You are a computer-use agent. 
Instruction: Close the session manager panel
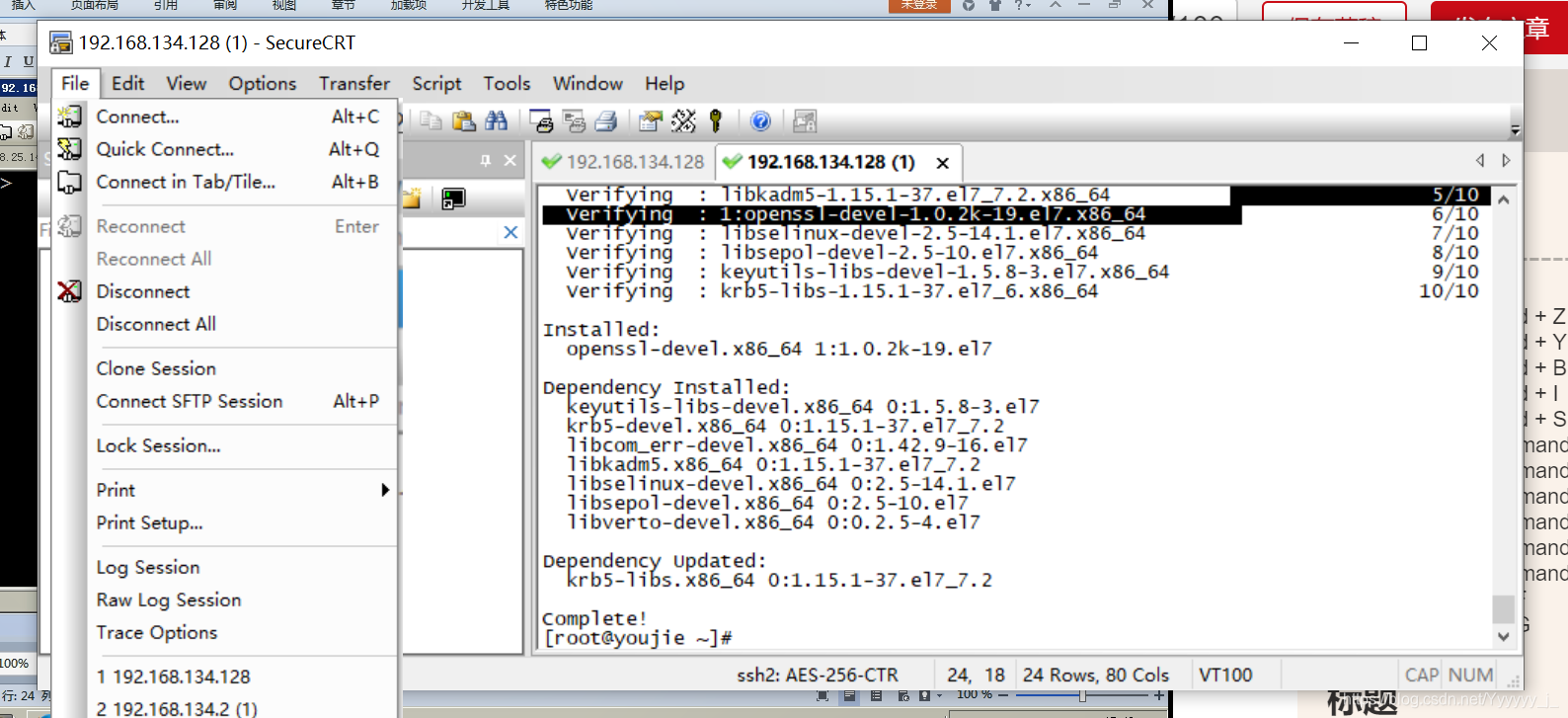510,160
